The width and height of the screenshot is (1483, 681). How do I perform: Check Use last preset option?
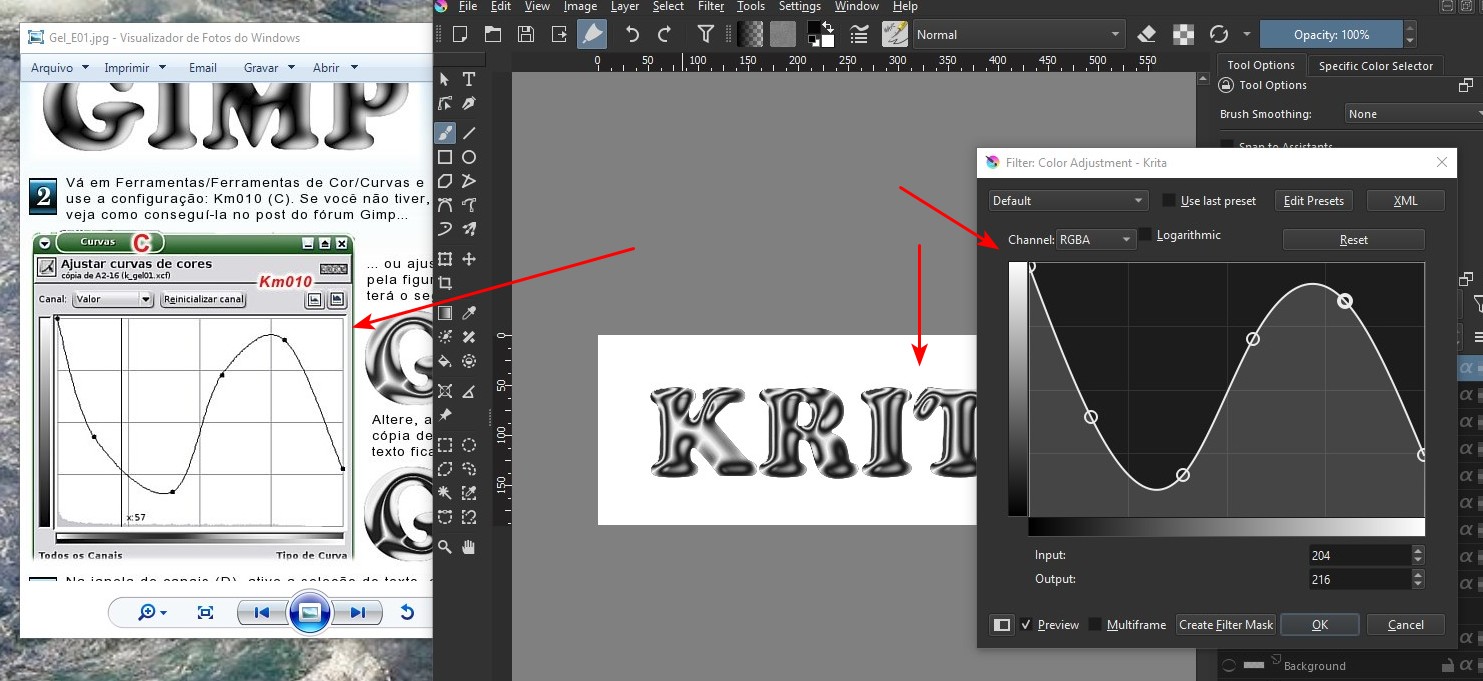1169,201
